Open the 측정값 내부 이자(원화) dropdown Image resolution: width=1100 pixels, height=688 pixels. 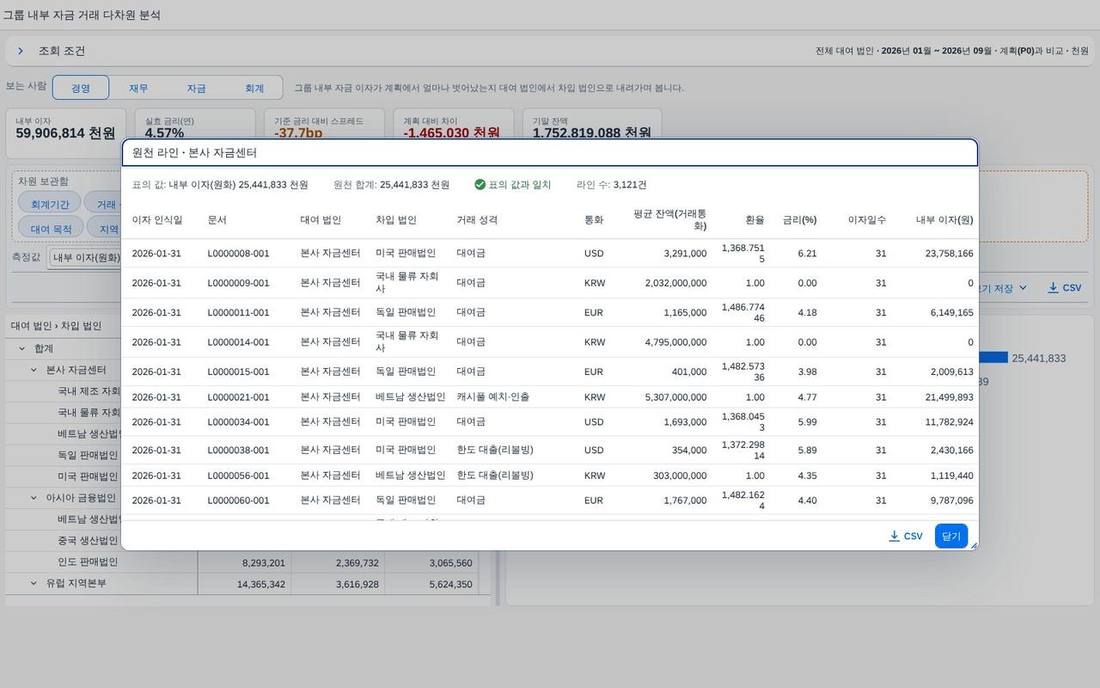(84, 257)
